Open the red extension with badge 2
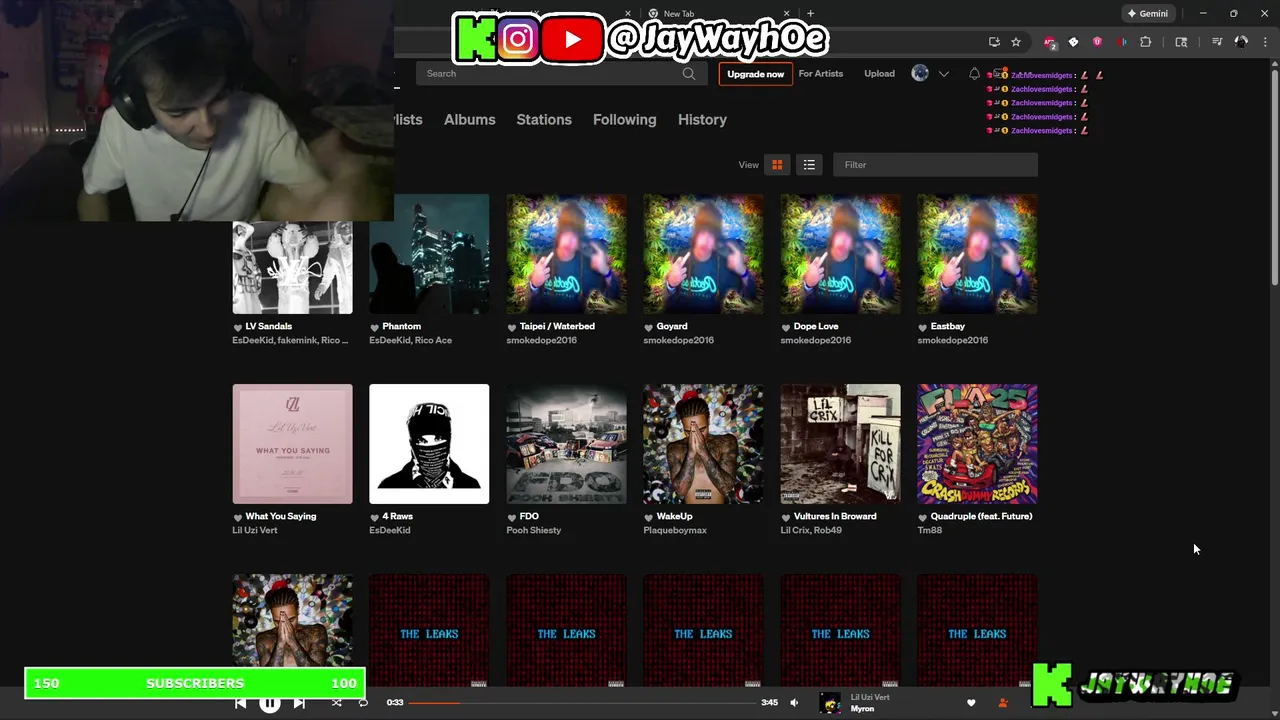1280x720 pixels. click(x=1049, y=42)
